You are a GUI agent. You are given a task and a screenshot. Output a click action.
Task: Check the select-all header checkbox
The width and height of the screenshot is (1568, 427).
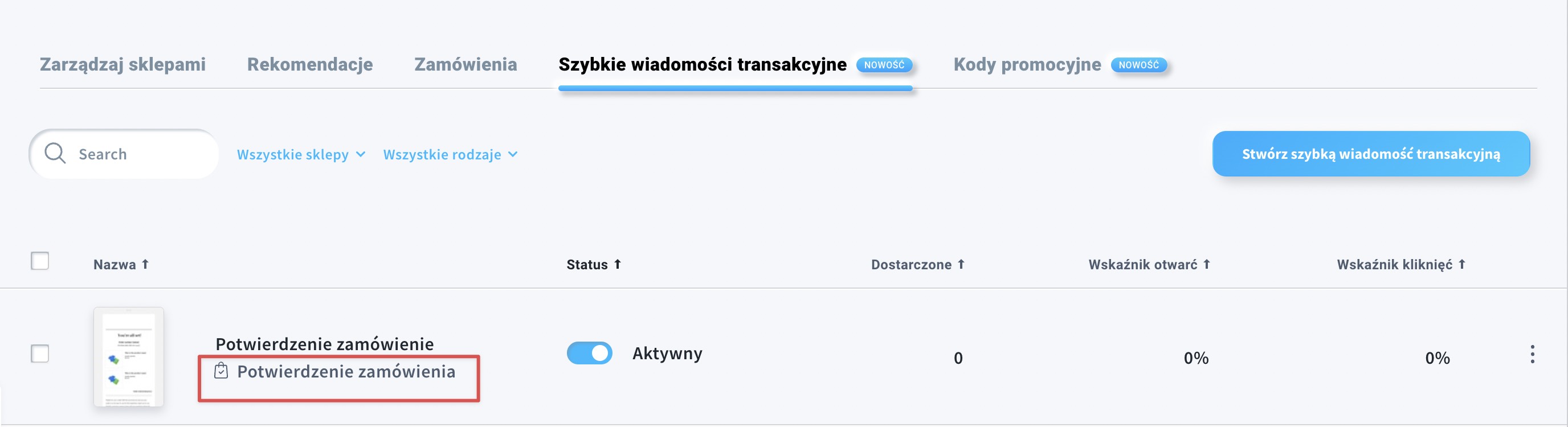[x=39, y=260]
